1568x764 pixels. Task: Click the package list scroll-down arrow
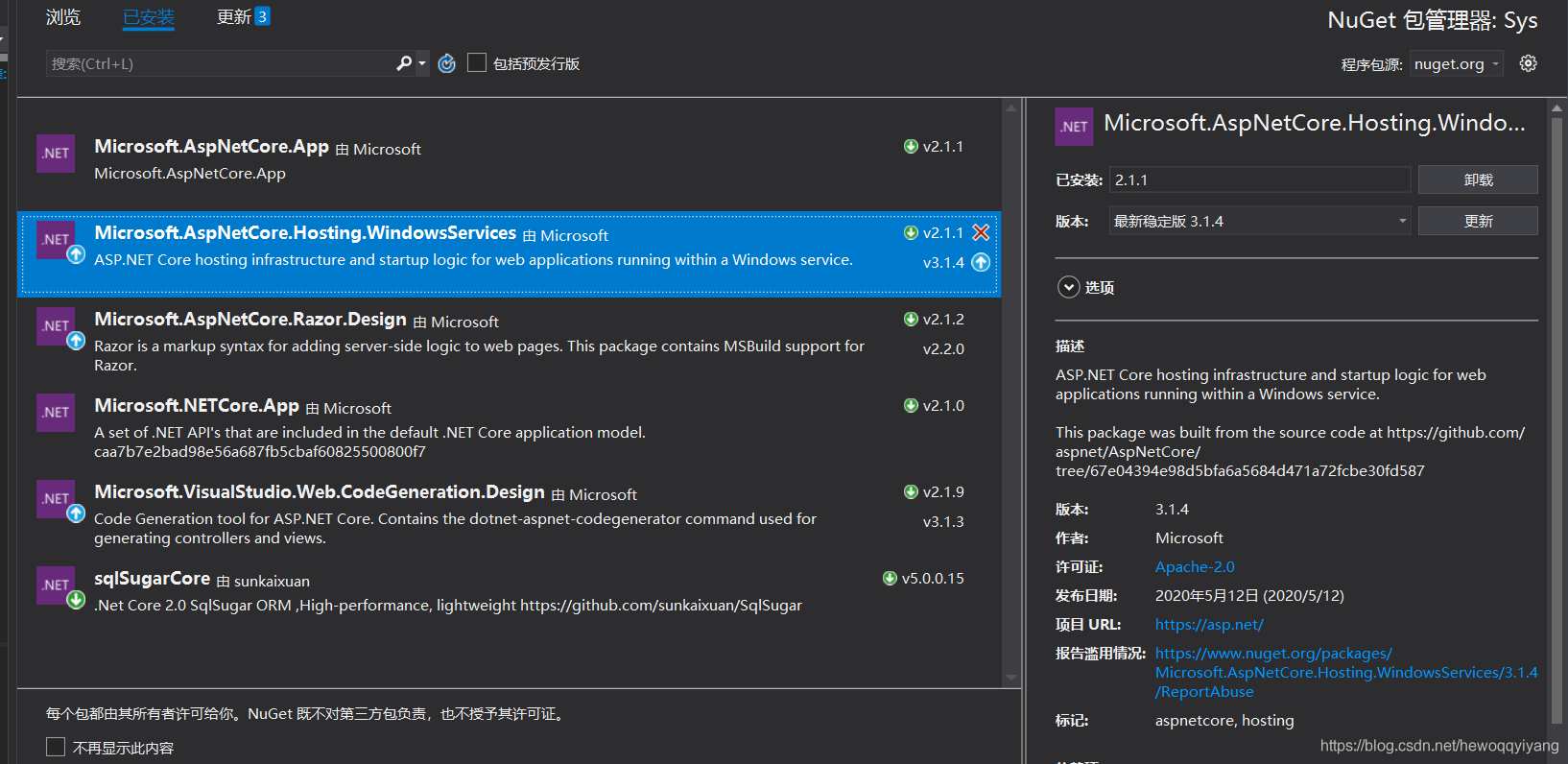pyautogui.click(x=1010, y=678)
